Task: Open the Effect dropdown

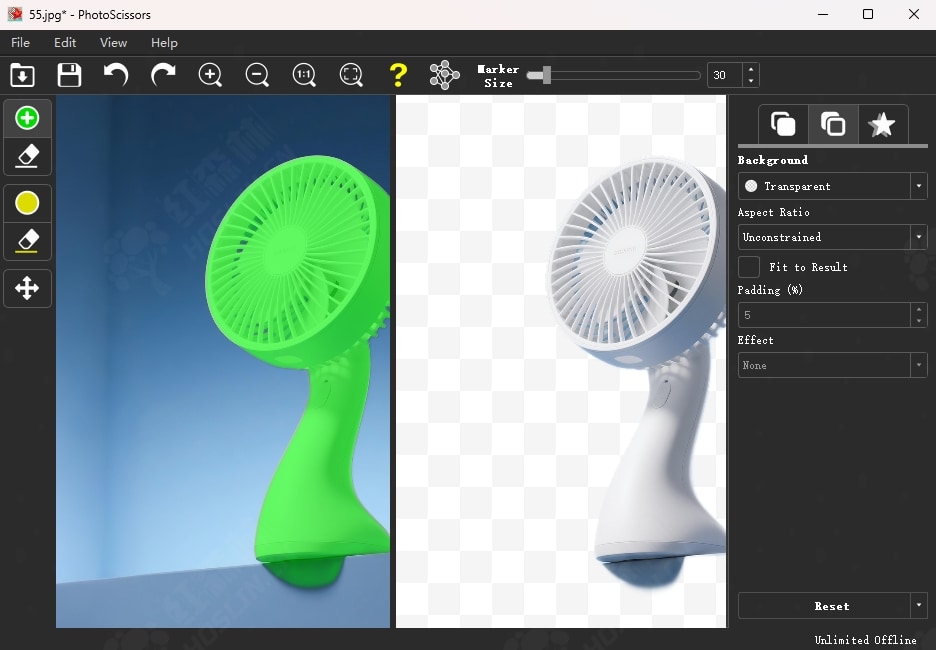Action: click(832, 365)
